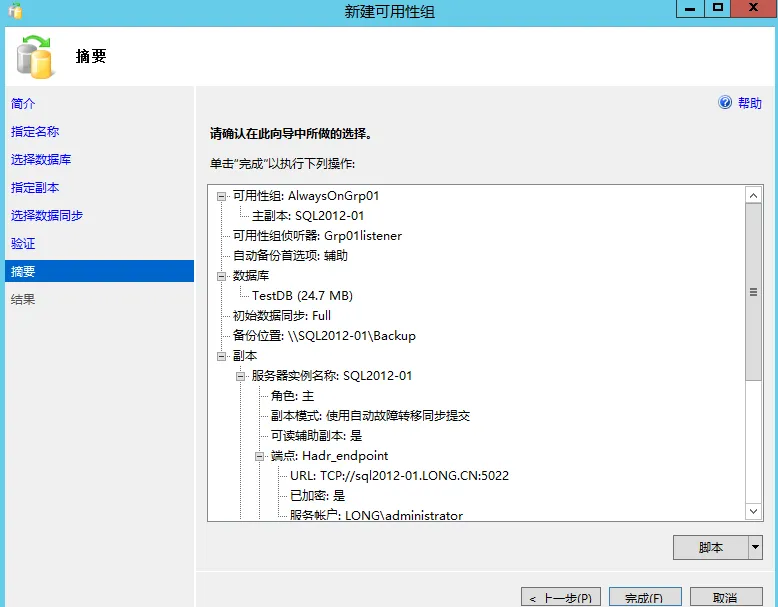Go to the 选择数据库 step
The height and width of the screenshot is (607, 778).
click(x=41, y=159)
